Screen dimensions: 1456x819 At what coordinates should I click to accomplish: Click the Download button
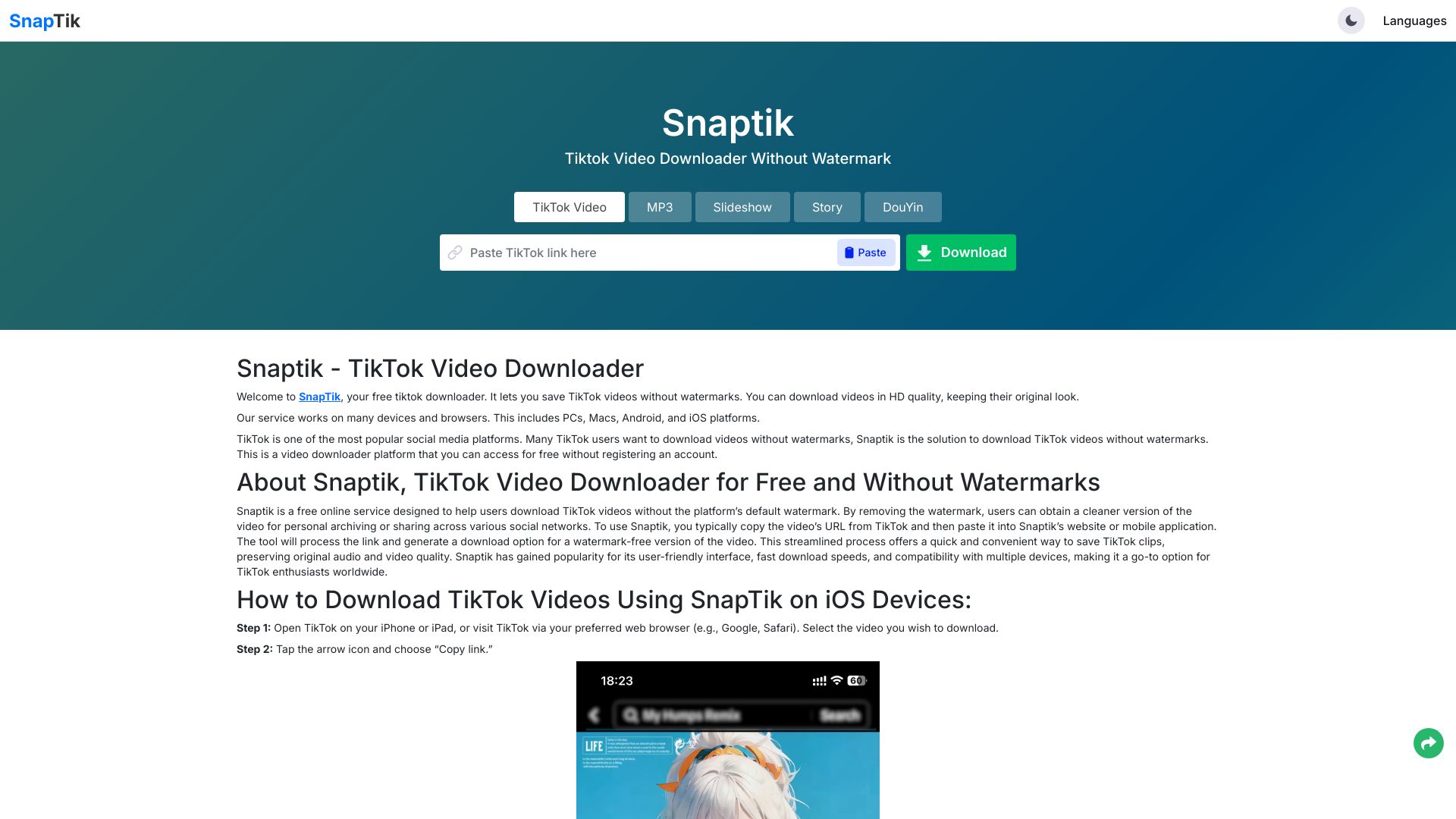[961, 252]
